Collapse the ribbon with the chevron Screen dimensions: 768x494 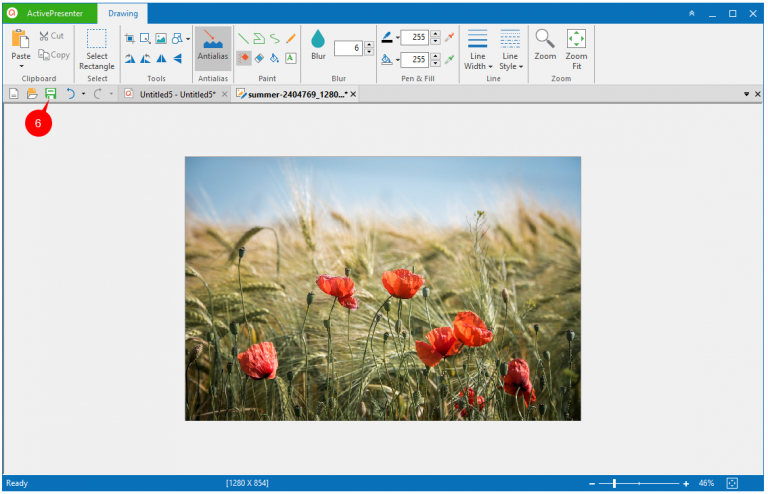tap(692, 14)
